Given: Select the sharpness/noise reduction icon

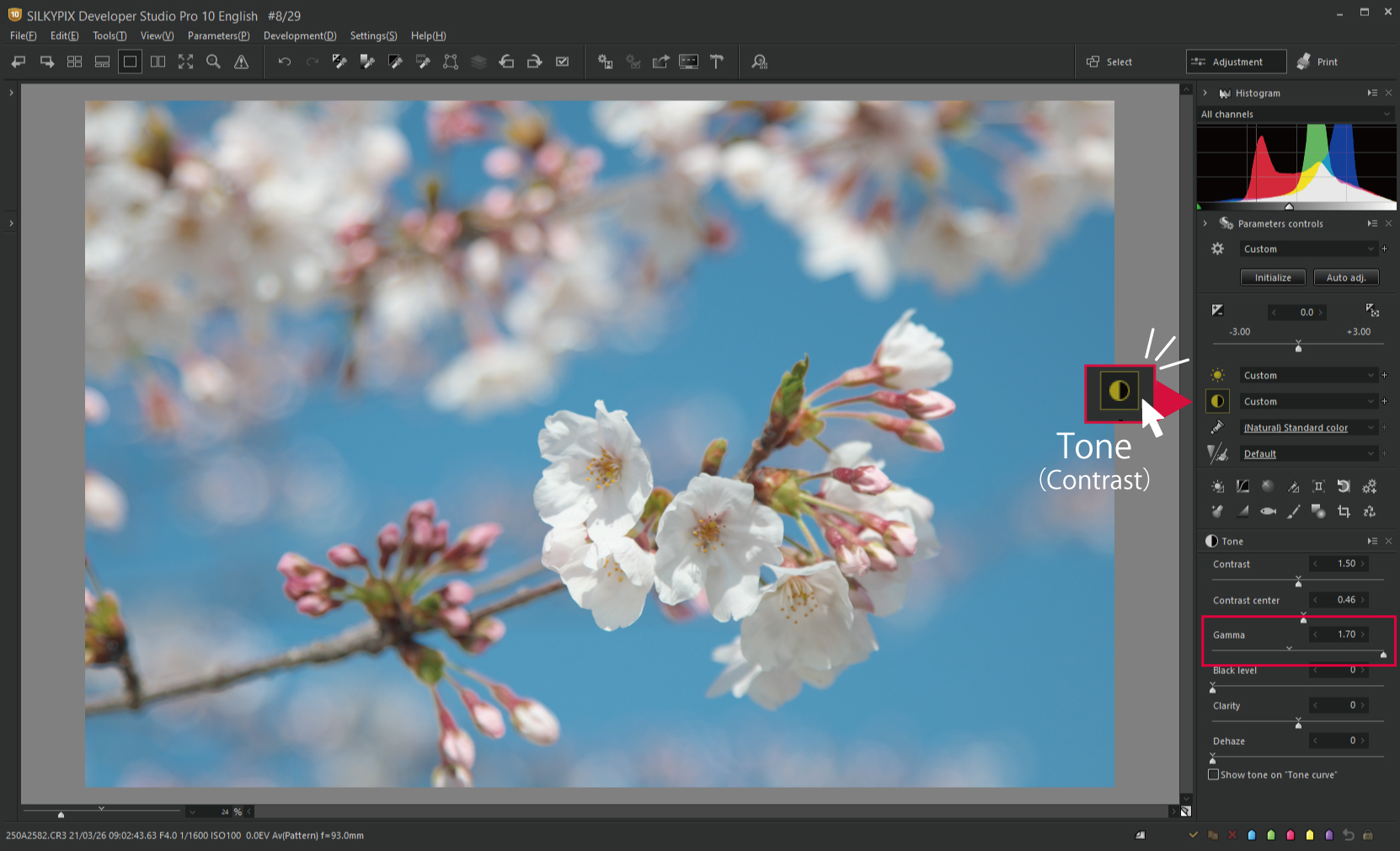Looking at the screenshot, I should click(1217, 453).
